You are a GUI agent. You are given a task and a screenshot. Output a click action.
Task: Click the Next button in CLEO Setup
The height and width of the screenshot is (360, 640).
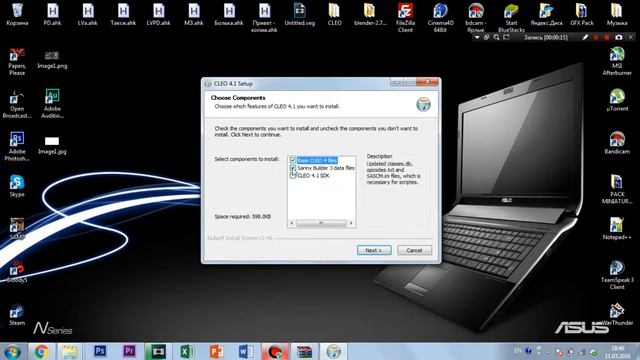pyautogui.click(x=374, y=250)
